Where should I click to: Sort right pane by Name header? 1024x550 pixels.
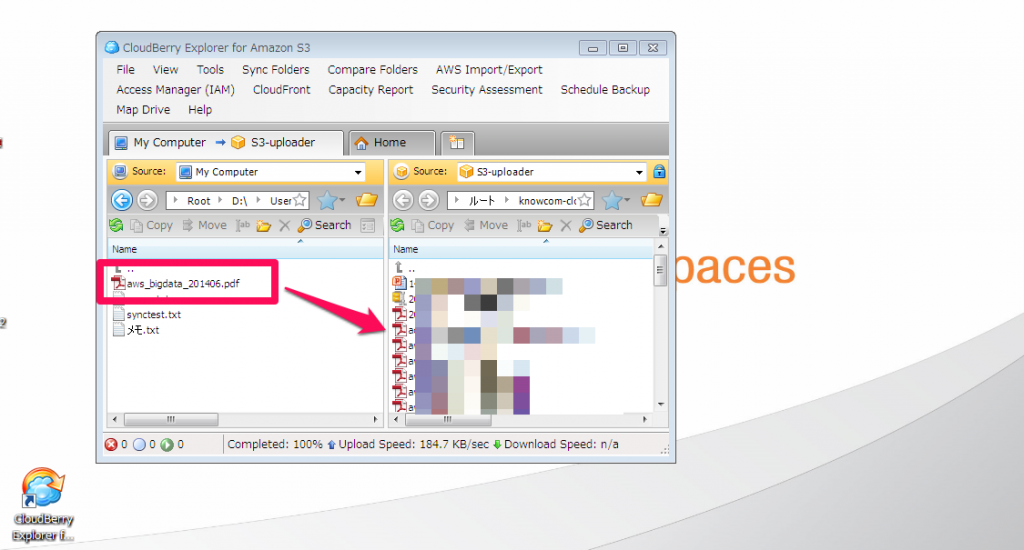pos(520,249)
